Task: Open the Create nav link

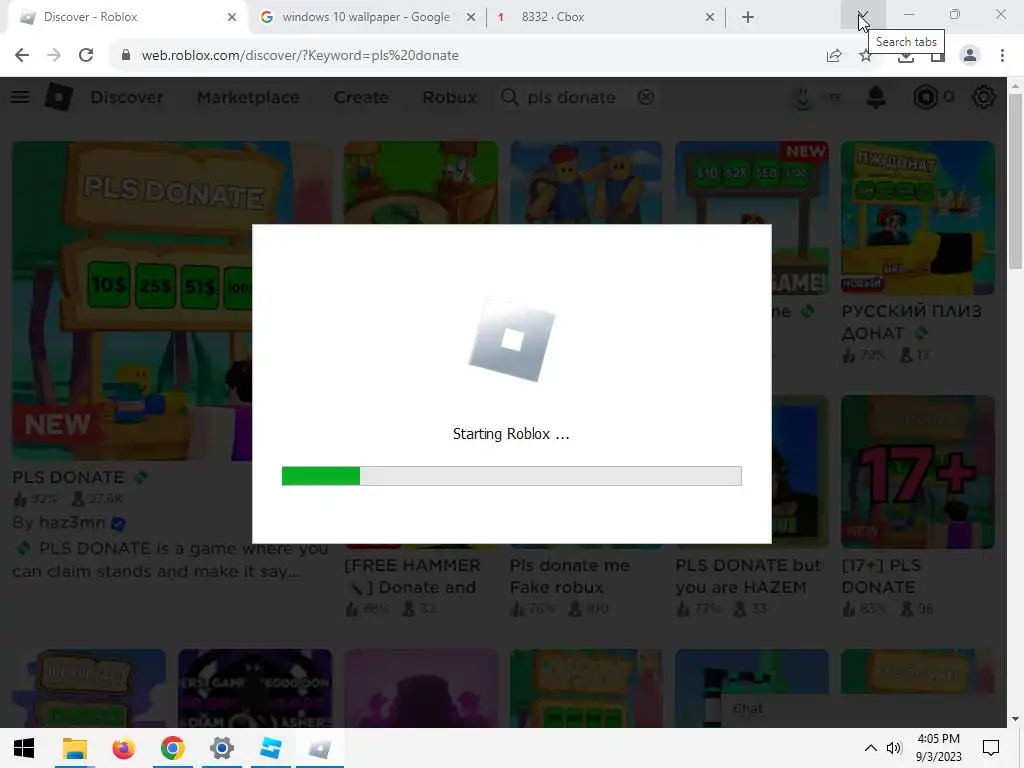Action: click(x=361, y=97)
